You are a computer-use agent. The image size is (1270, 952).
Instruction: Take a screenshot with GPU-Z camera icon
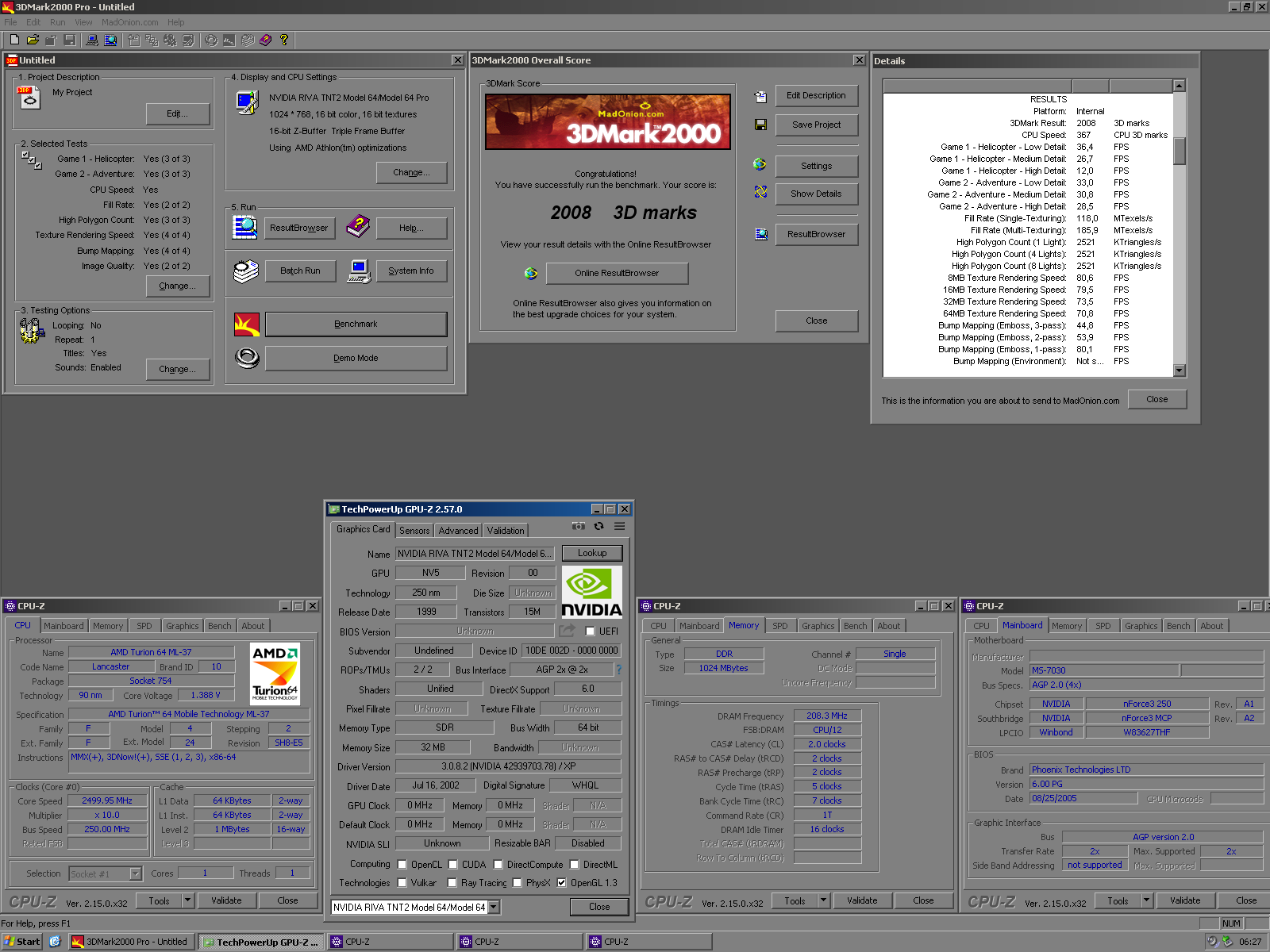579,527
